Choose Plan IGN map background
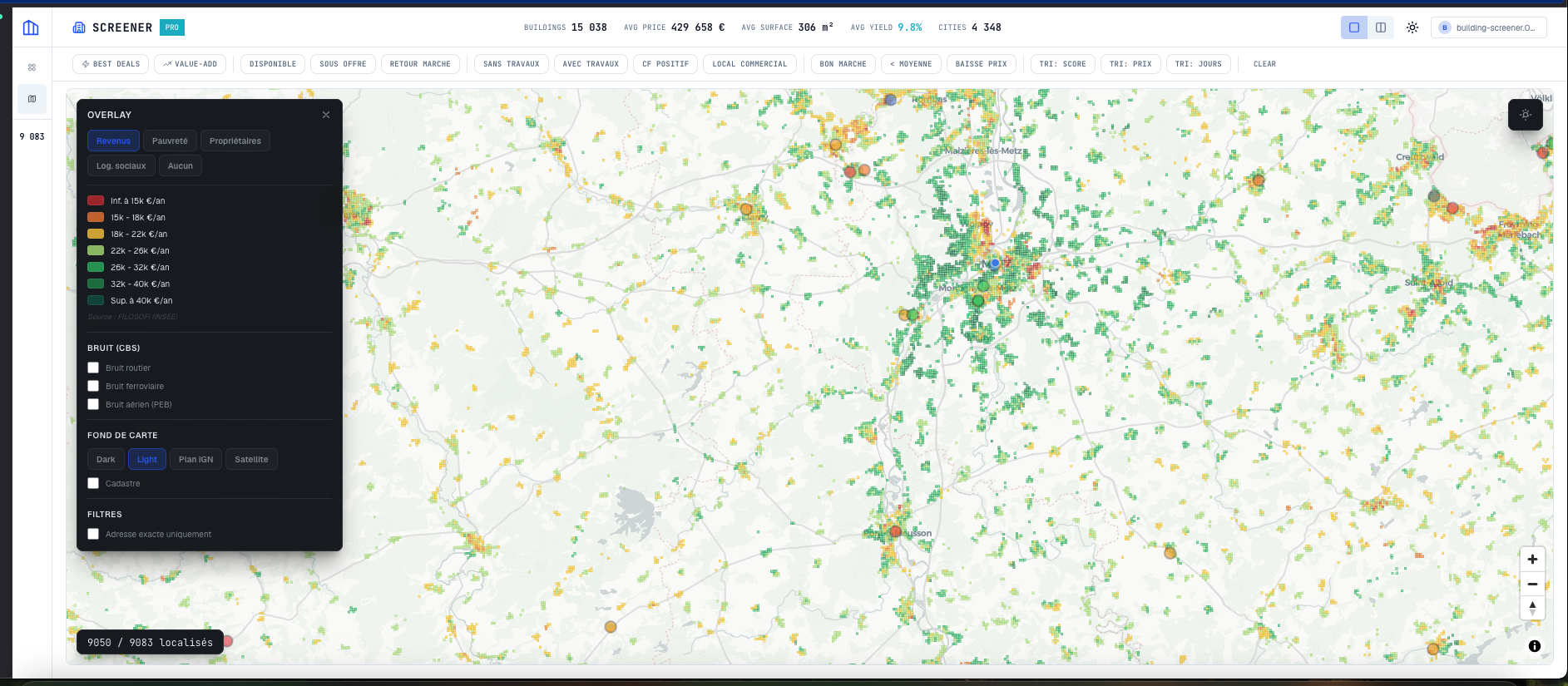The width and height of the screenshot is (1568, 686). [x=196, y=459]
